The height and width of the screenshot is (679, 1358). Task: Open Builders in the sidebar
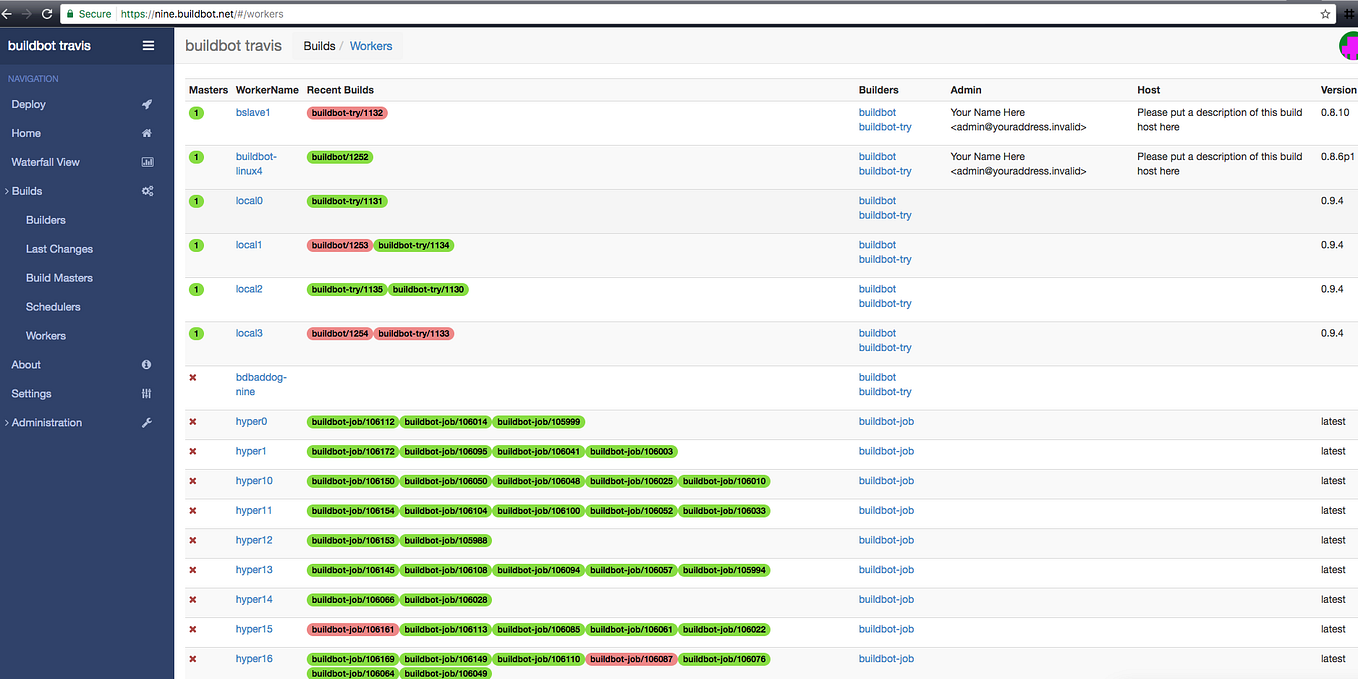coord(46,220)
